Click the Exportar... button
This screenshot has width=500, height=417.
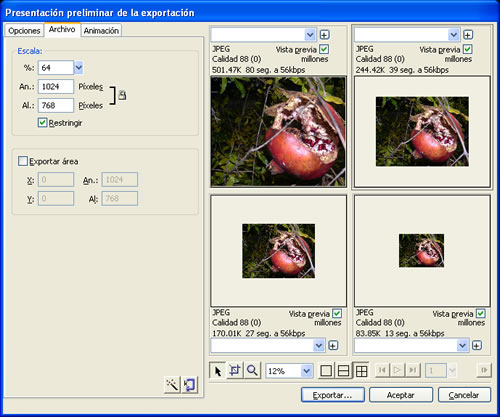pos(333,395)
